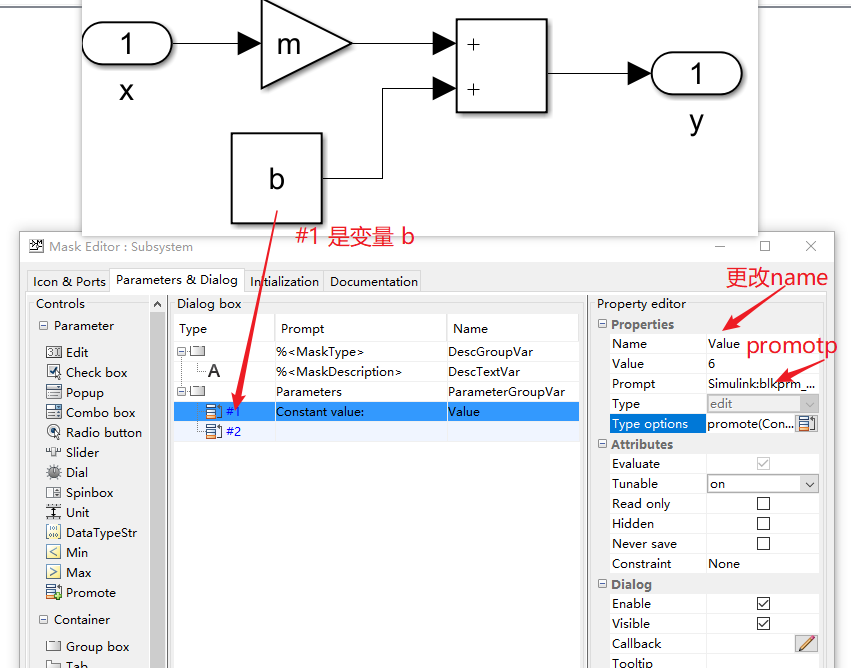Viewport: 851px width, 668px height.
Task: Add a DataTypeStr control
Action: (91, 533)
